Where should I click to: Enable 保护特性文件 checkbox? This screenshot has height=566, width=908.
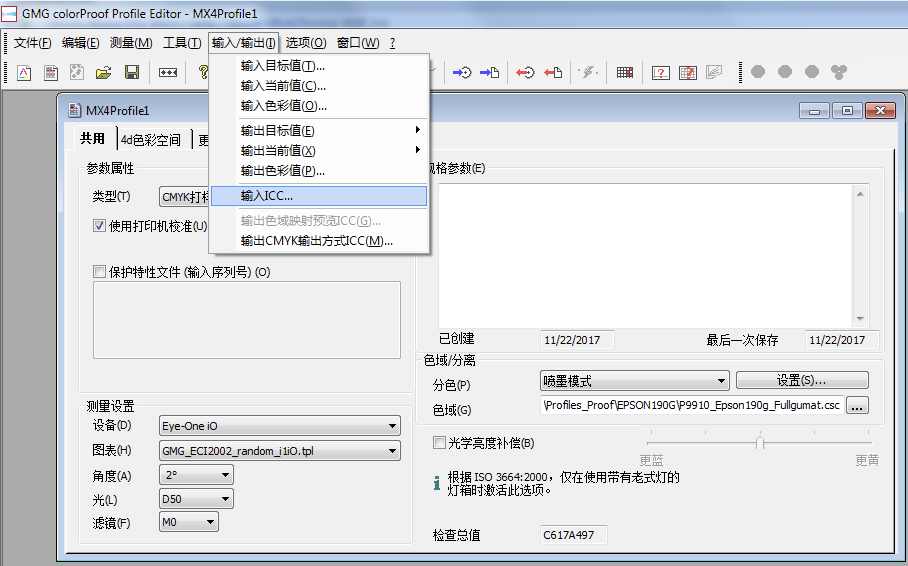[99, 272]
